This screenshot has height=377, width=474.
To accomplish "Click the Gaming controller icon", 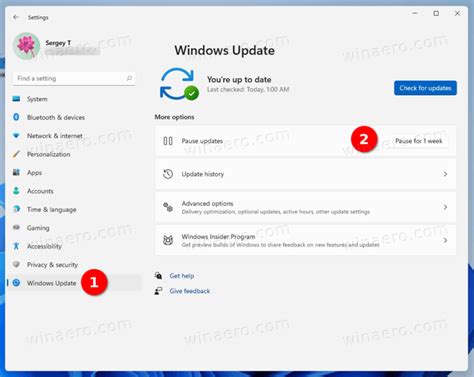I will click(x=16, y=227).
